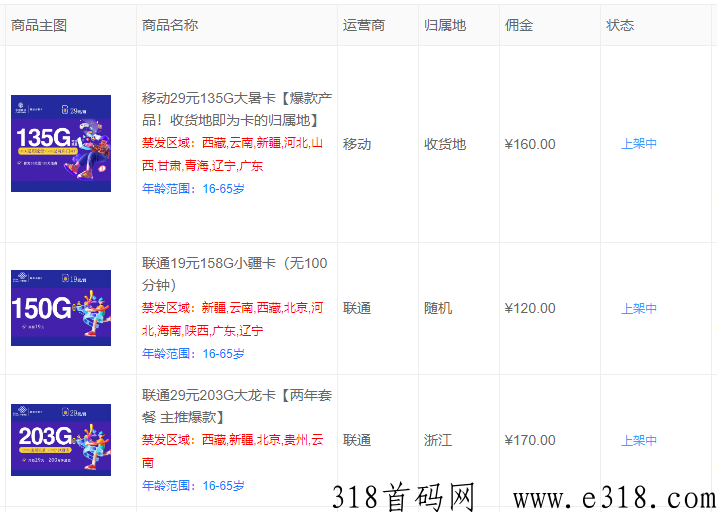Click the 随机 location cell
This screenshot has width=717, height=512.
[438, 309]
